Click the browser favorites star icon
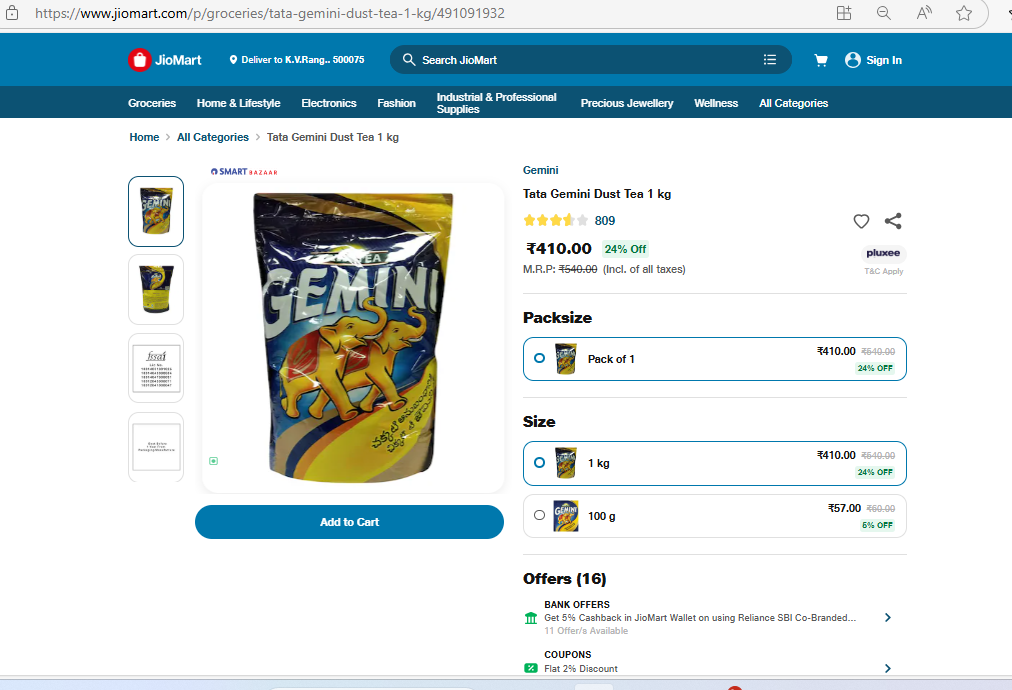Viewport: 1012px width, 690px height. tap(963, 13)
